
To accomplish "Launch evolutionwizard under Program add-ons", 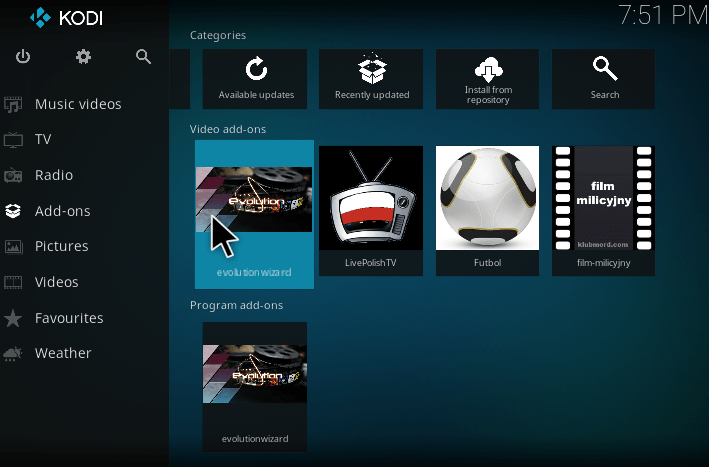I will tap(255, 387).
